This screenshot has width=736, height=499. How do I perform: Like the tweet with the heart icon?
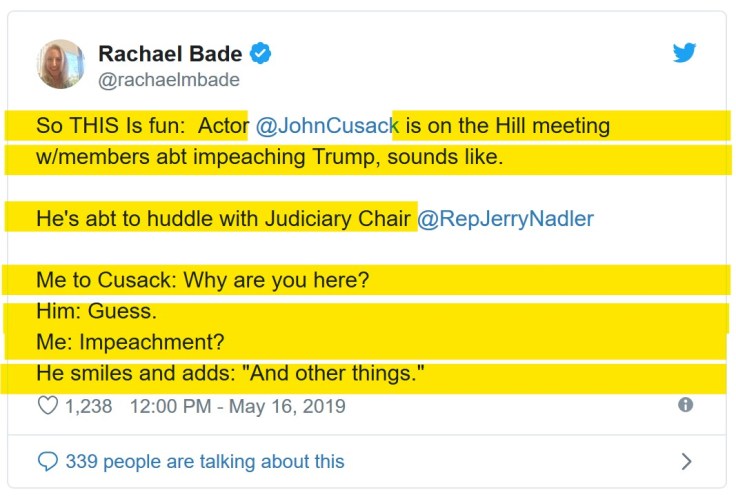(48, 406)
